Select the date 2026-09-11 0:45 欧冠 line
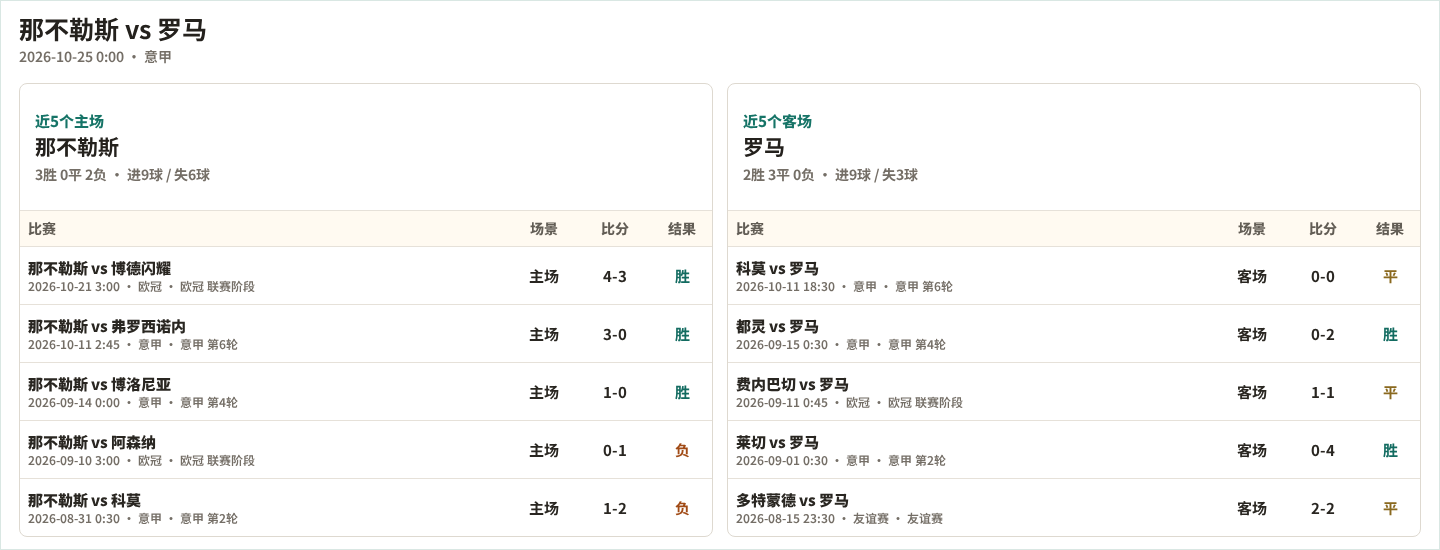Viewport: 1440px width, 550px height. [849, 403]
